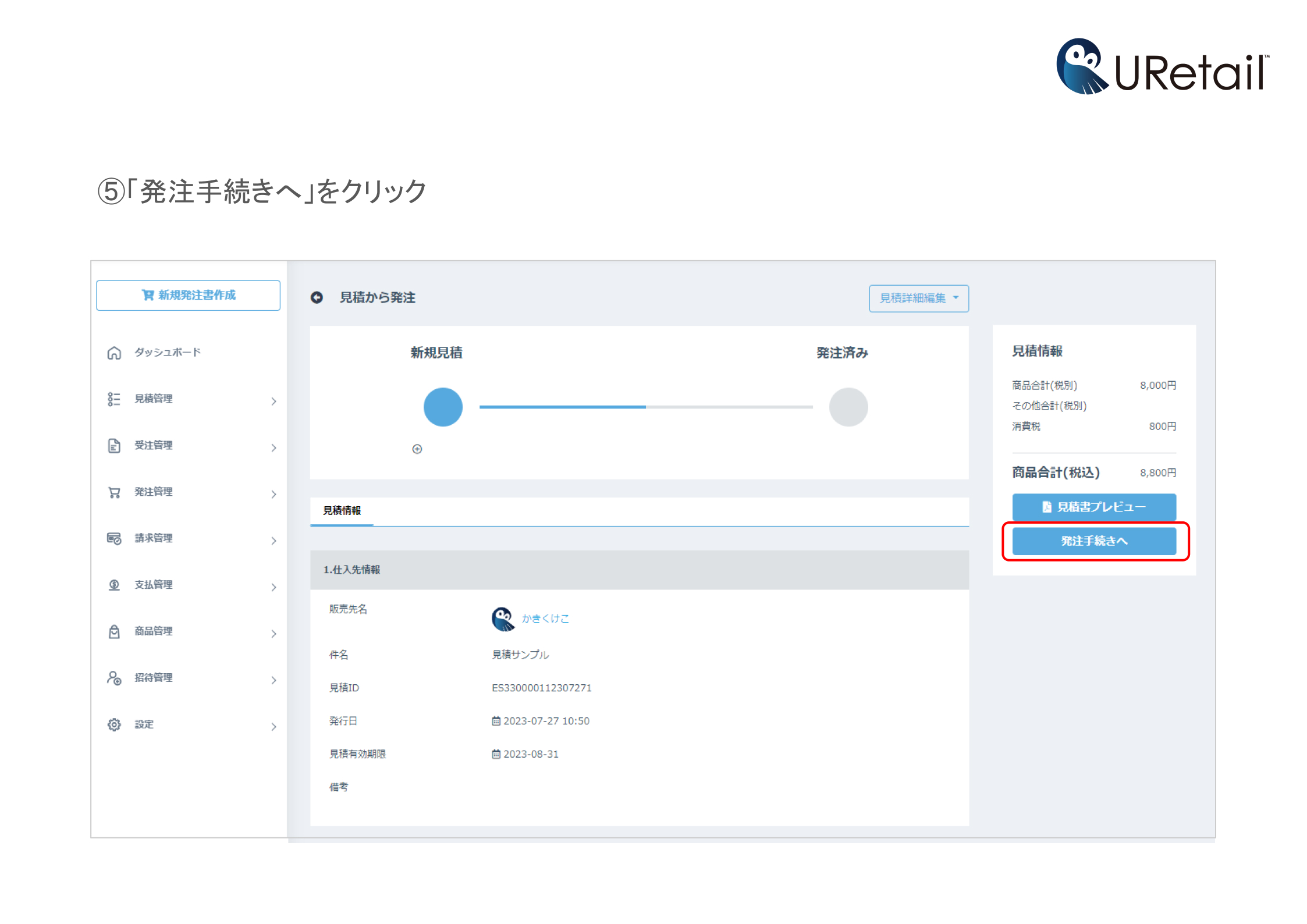This screenshot has height=924, width=1307.
Task: Click the 見積書プレビュー button
Action: (1093, 507)
